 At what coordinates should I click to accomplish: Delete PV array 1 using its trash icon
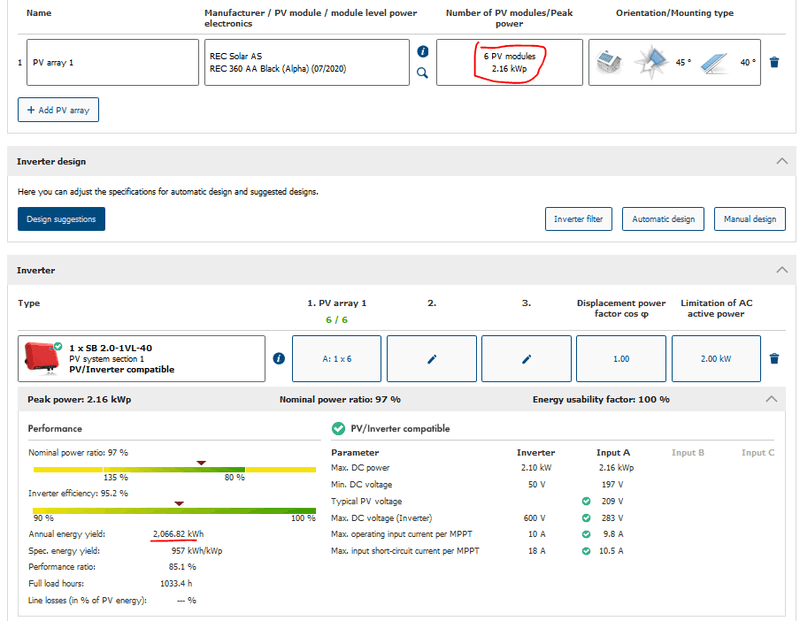click(x=774, y=62)
